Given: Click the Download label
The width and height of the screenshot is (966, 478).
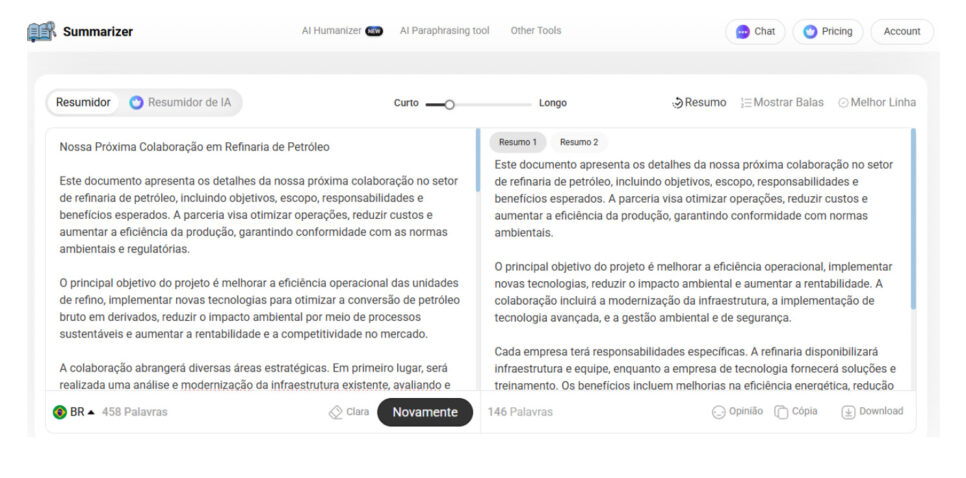Looking at the screenshot, I should point(881,411).
